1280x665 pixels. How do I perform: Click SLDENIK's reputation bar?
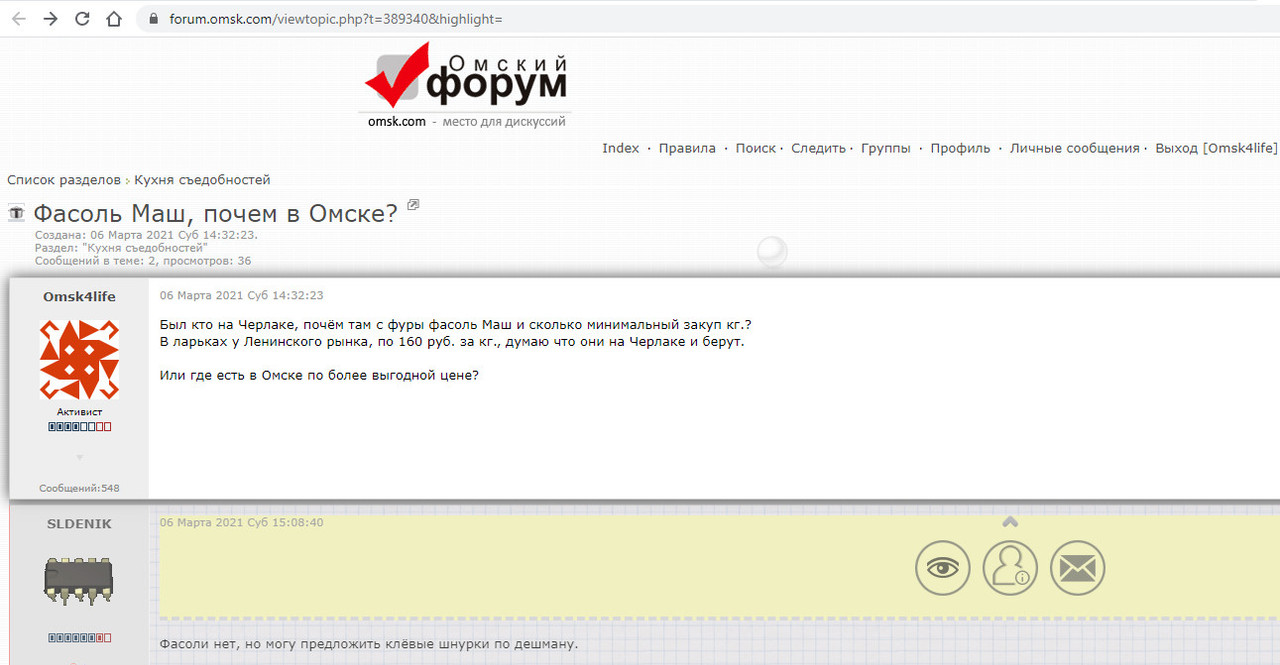(79, 637)
